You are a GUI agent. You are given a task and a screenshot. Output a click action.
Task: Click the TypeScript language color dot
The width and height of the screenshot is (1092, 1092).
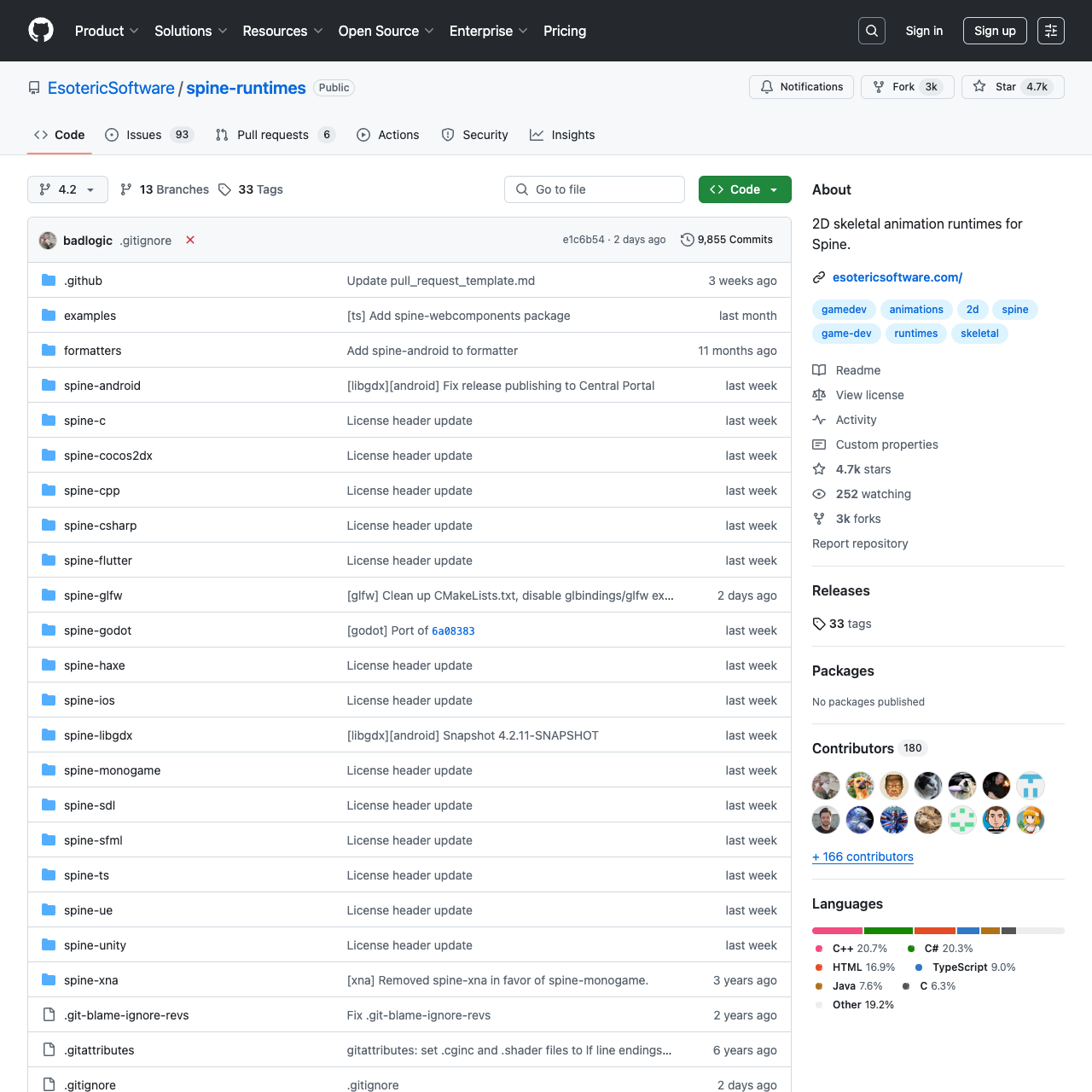[x=919, y=967]
